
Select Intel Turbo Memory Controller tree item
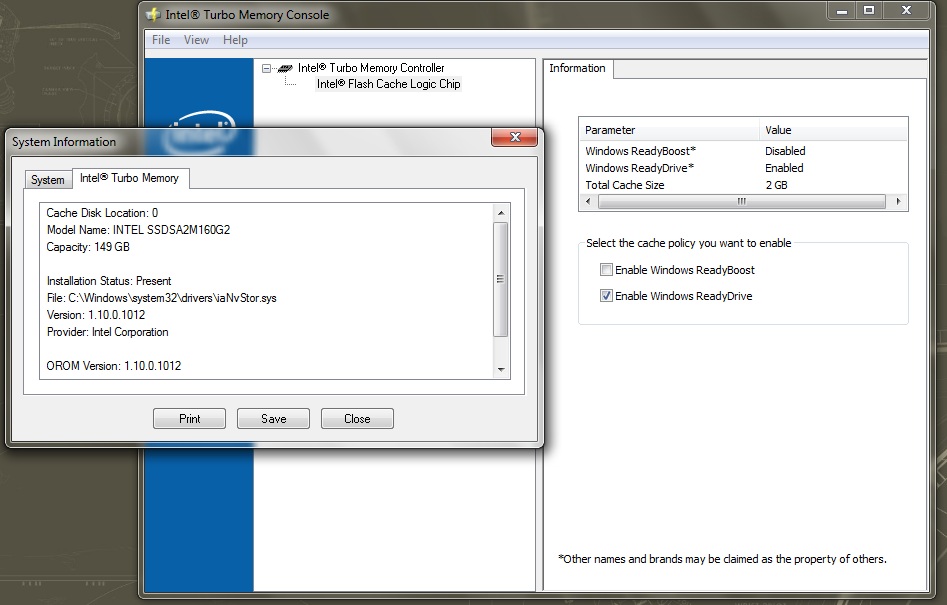(371, 68)
